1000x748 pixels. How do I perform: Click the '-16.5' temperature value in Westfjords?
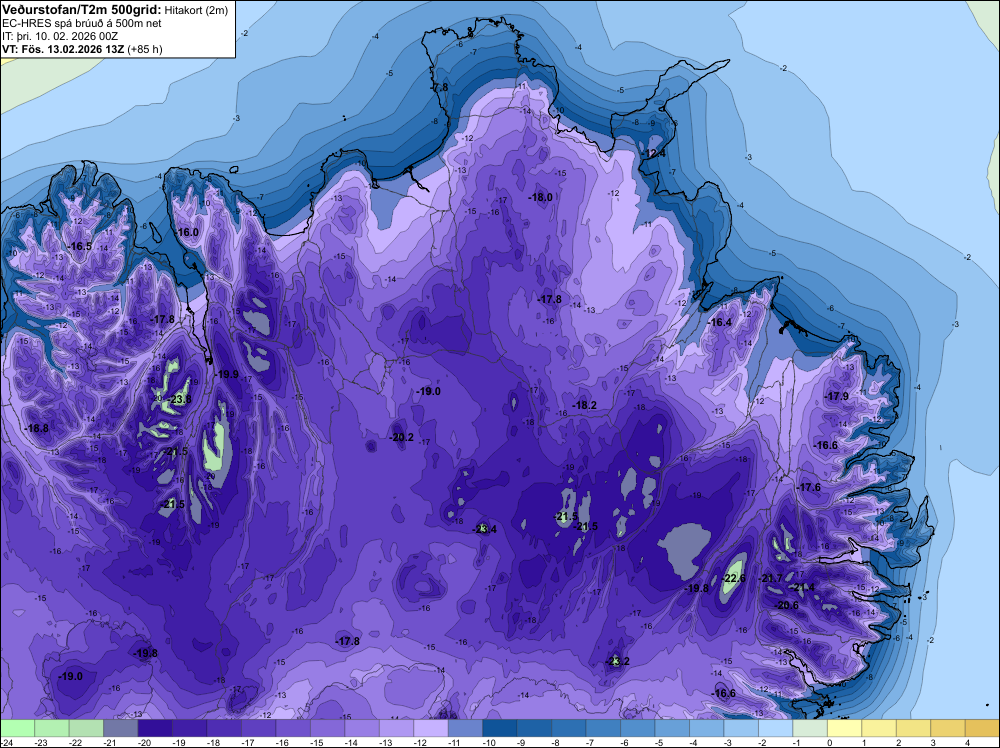click(80, 246)
